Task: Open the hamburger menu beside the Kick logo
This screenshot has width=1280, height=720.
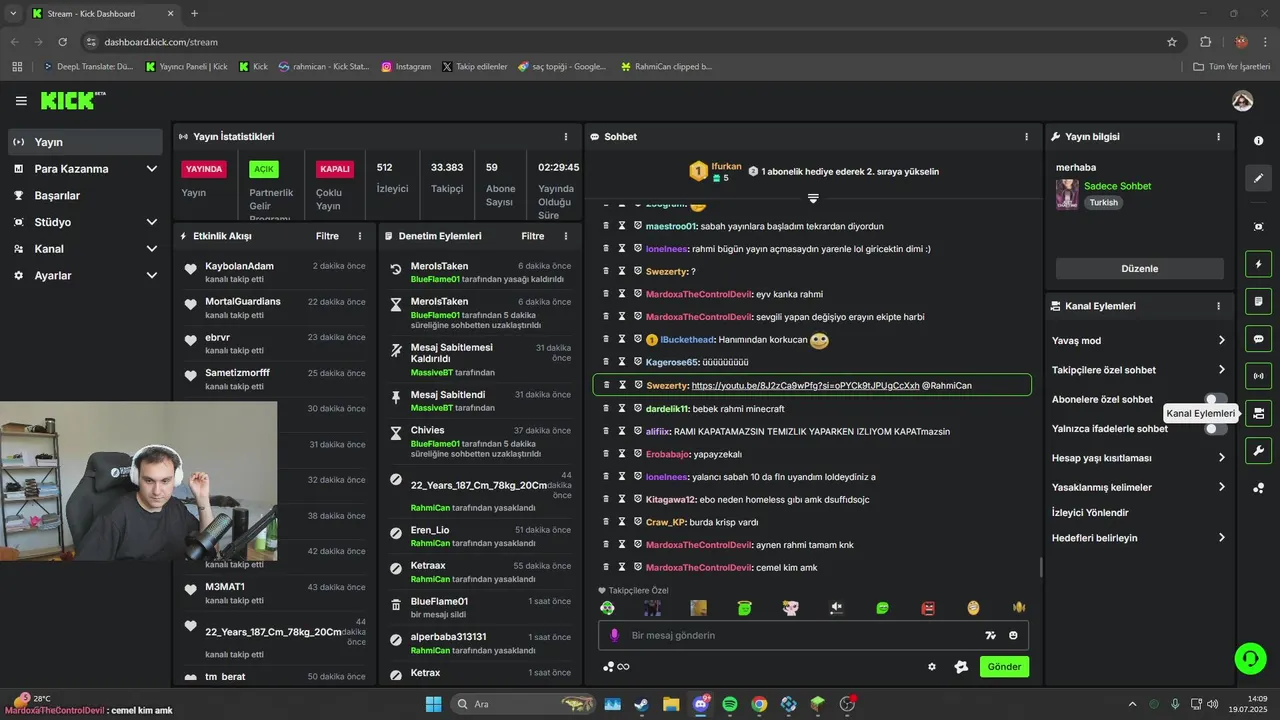Action: coord(21,101)
